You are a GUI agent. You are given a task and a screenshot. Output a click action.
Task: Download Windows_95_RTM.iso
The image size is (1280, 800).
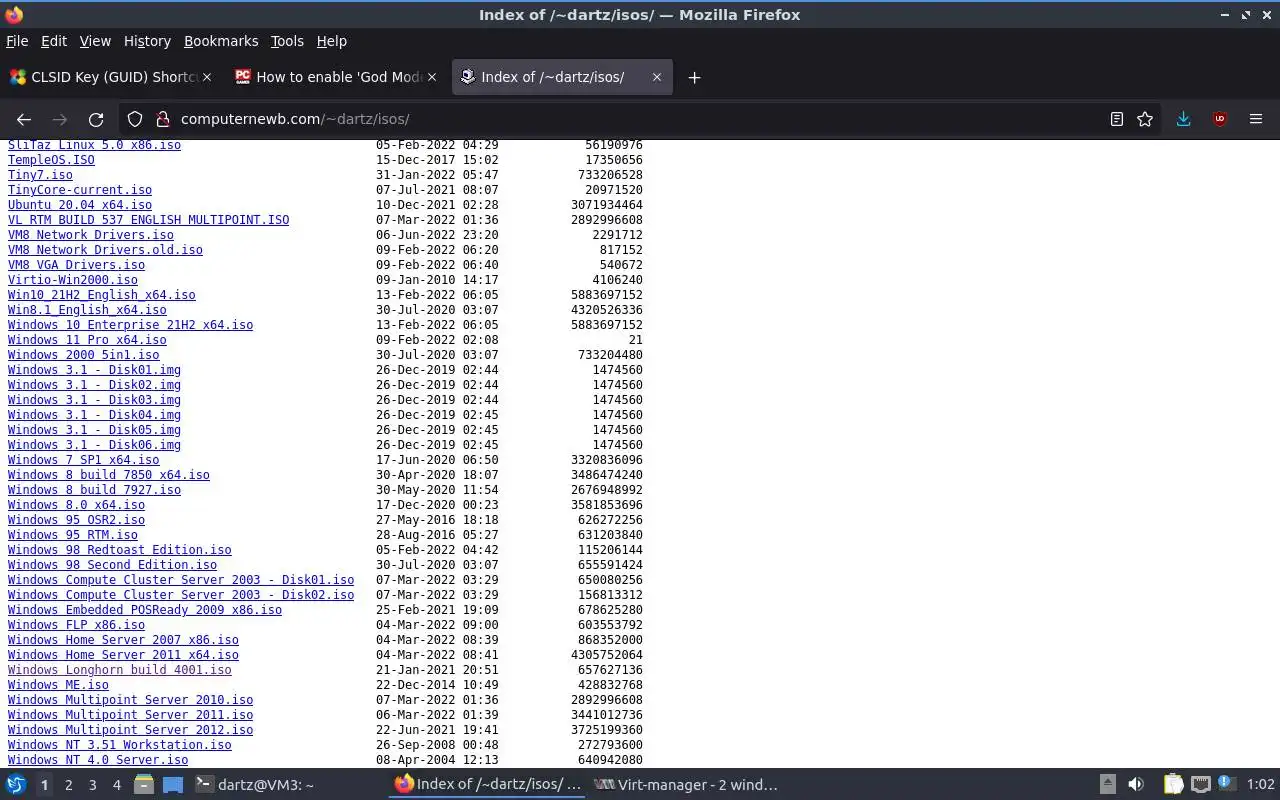[73, 535]
